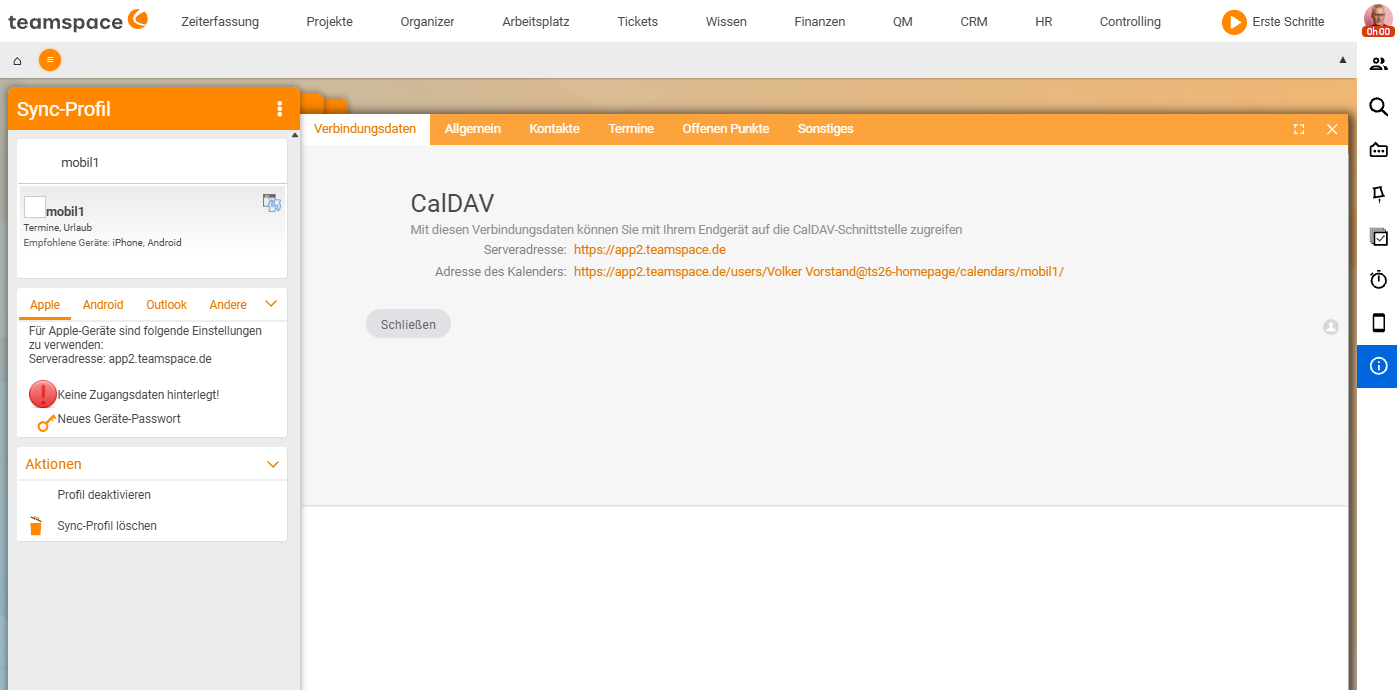
Task: Close the CalDAV dialog with X
Action: (1332, 129)
